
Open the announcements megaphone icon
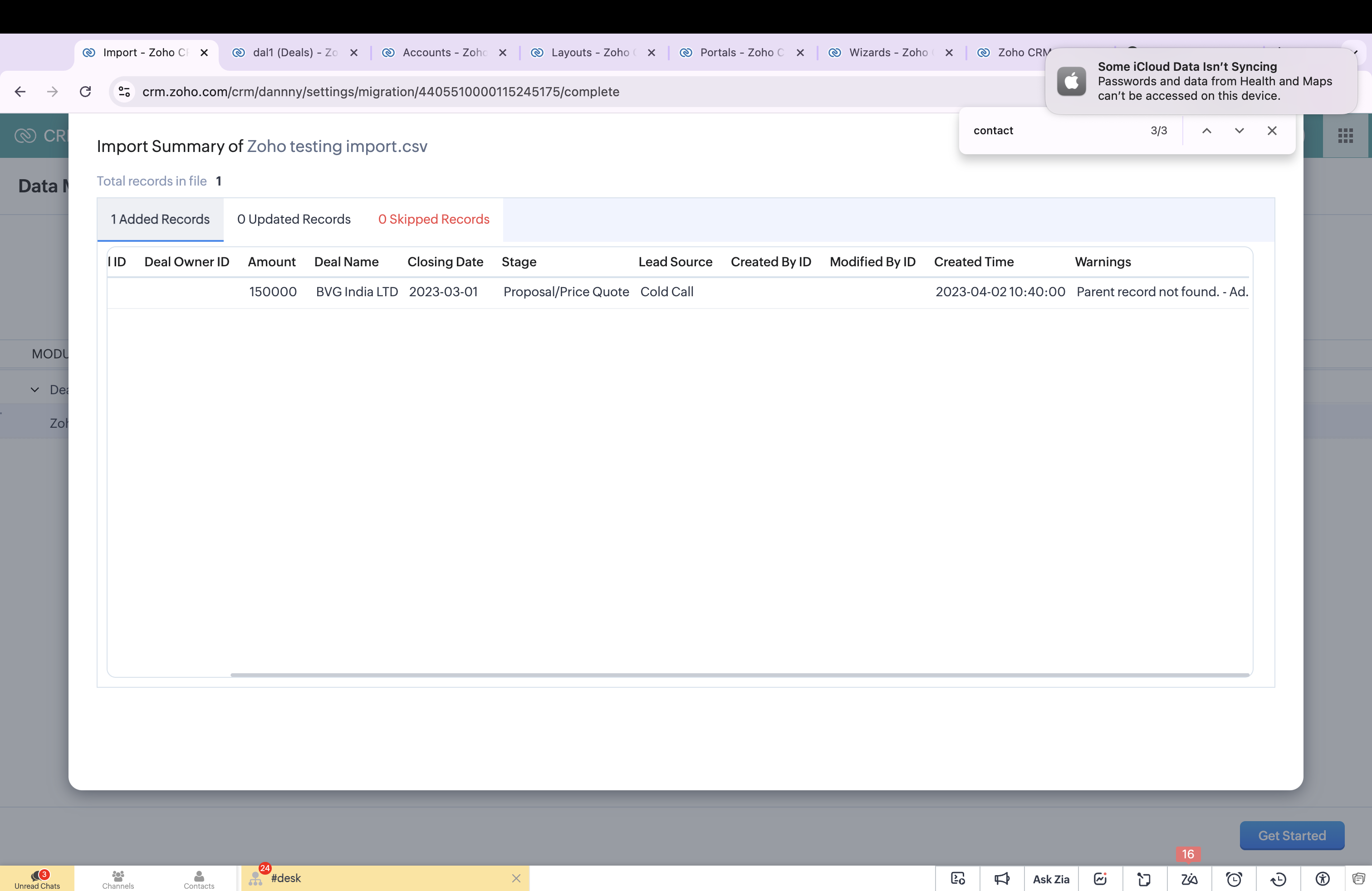[1002, 878]
